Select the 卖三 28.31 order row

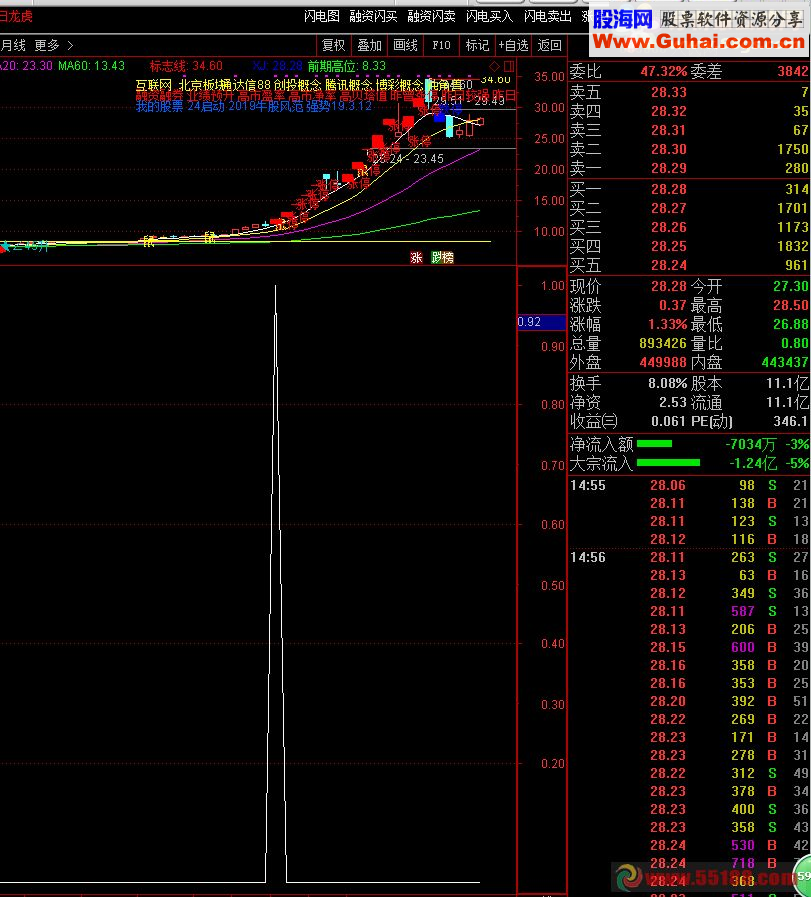point(689,130)
